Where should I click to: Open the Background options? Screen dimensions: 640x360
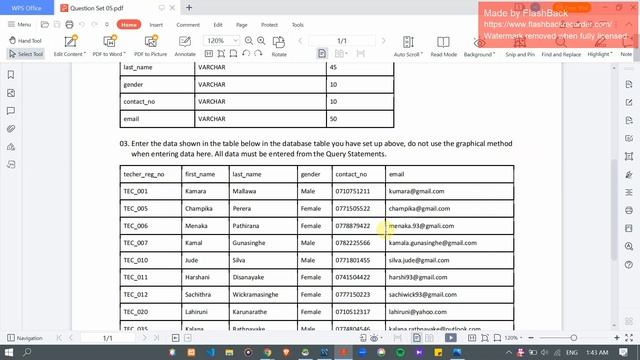[479, 46]
